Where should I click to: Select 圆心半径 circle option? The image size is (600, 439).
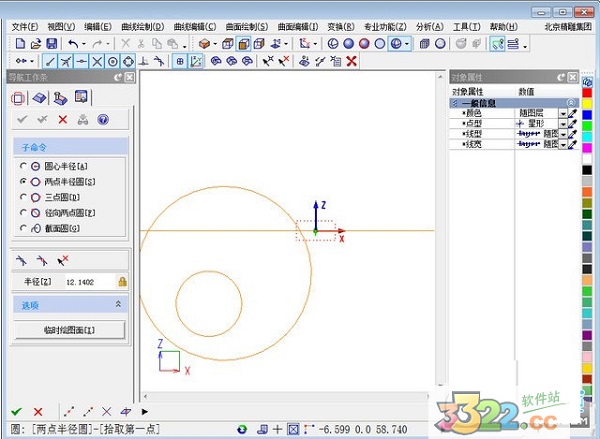(x=23, y=165)
